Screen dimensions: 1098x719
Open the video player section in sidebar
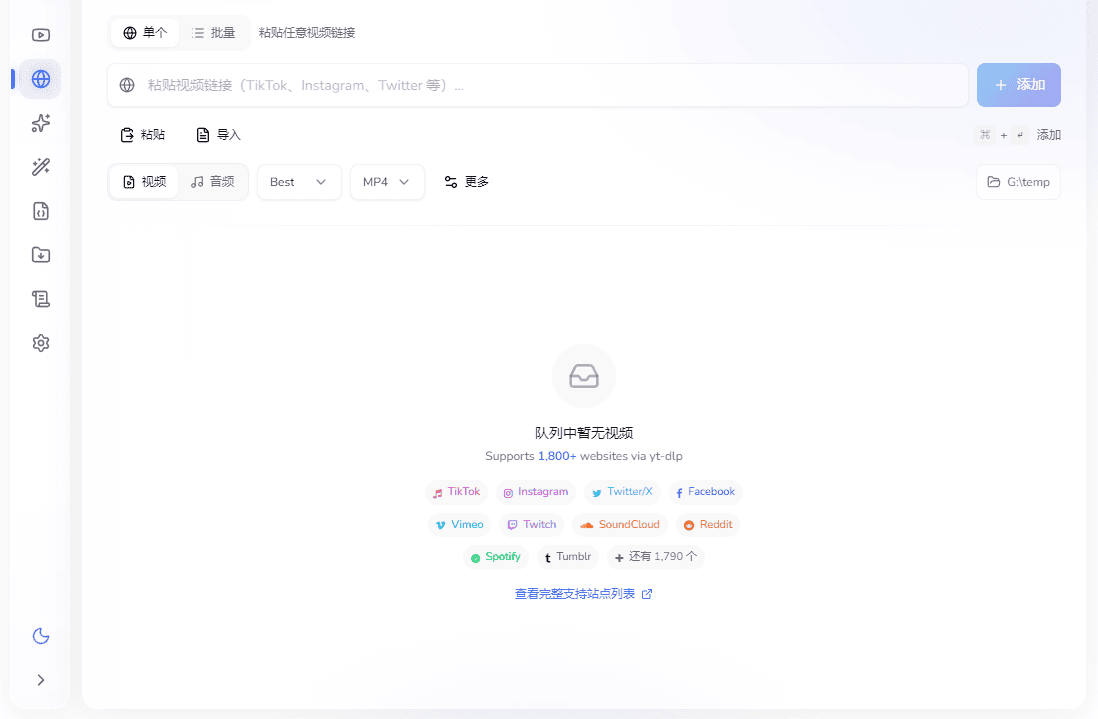pyautogui.click(x=40, y=34)
